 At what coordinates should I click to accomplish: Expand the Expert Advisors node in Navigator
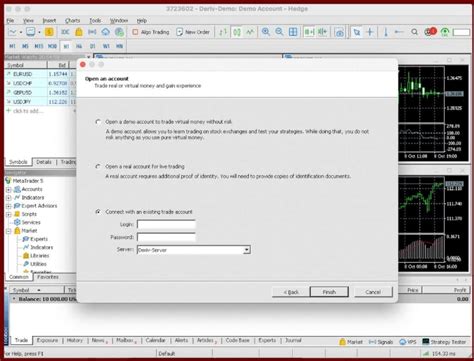coord(9,206)
